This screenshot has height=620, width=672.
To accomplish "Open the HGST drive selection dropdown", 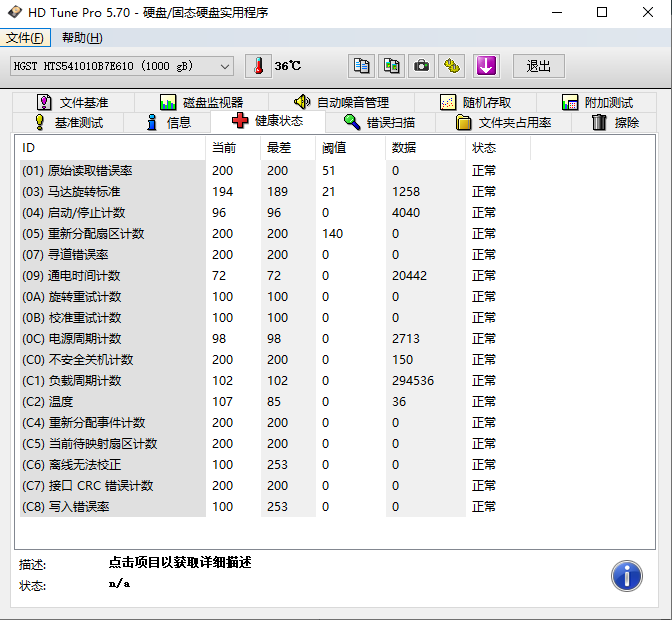I will coord(122,66).
